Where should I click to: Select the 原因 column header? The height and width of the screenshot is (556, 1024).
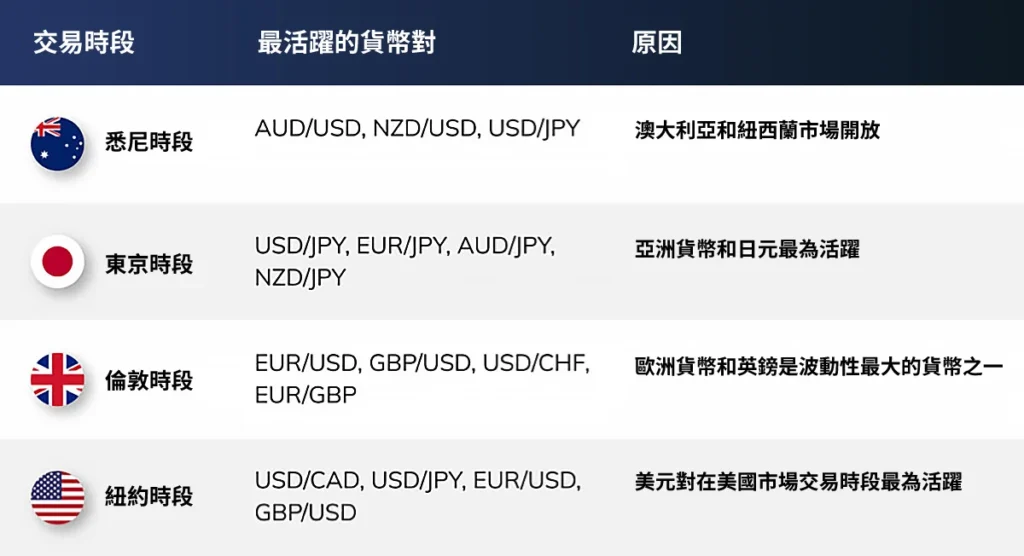pyautogui.click(x=656, y=43)
